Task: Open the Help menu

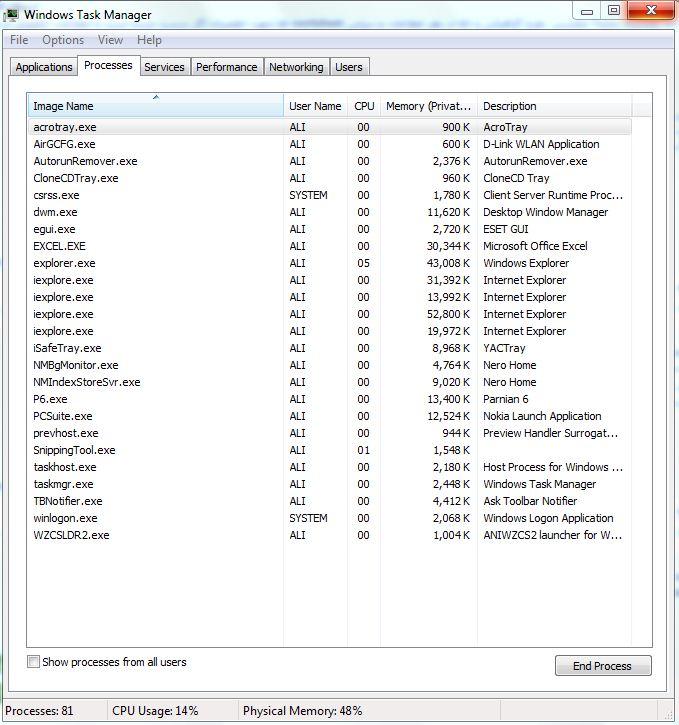Action: coord(149,40)
